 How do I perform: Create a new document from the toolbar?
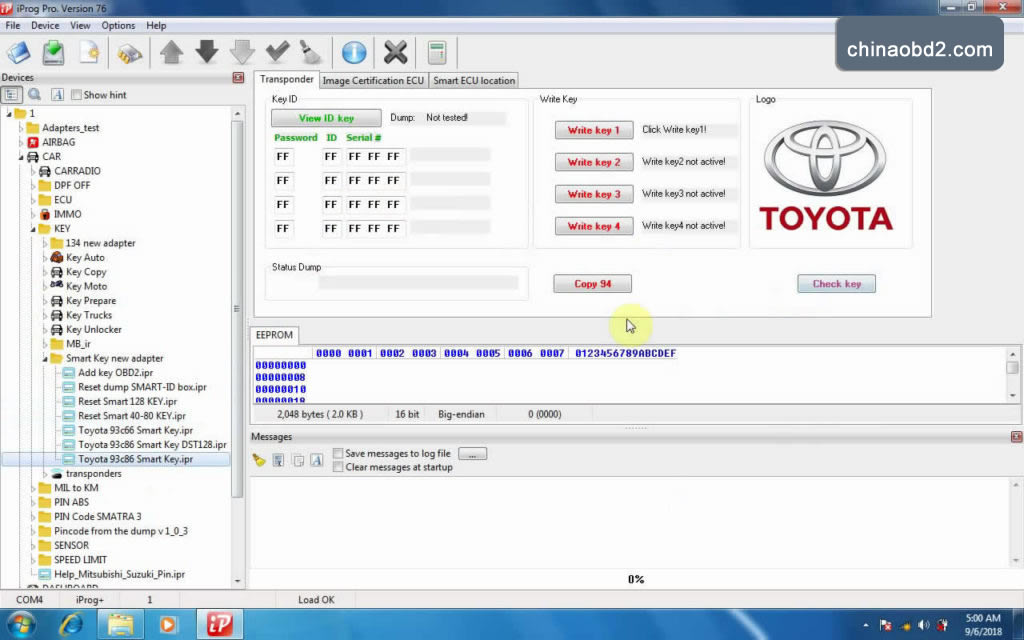pos(89,52)
